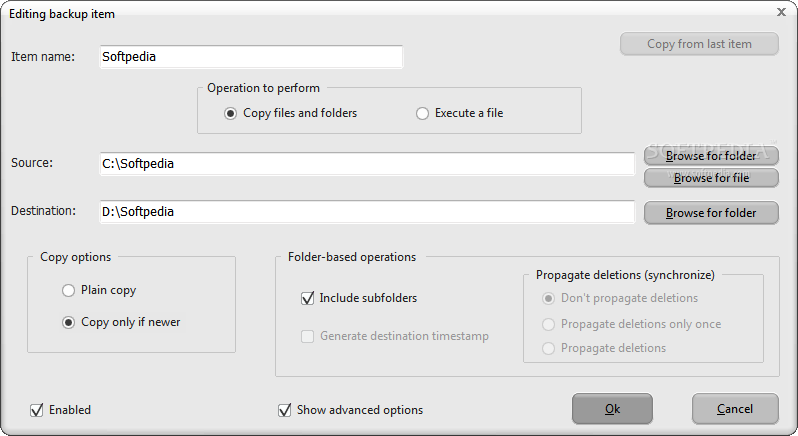
Task: Click the Copy from last item button
Action: tap(699, 44)
